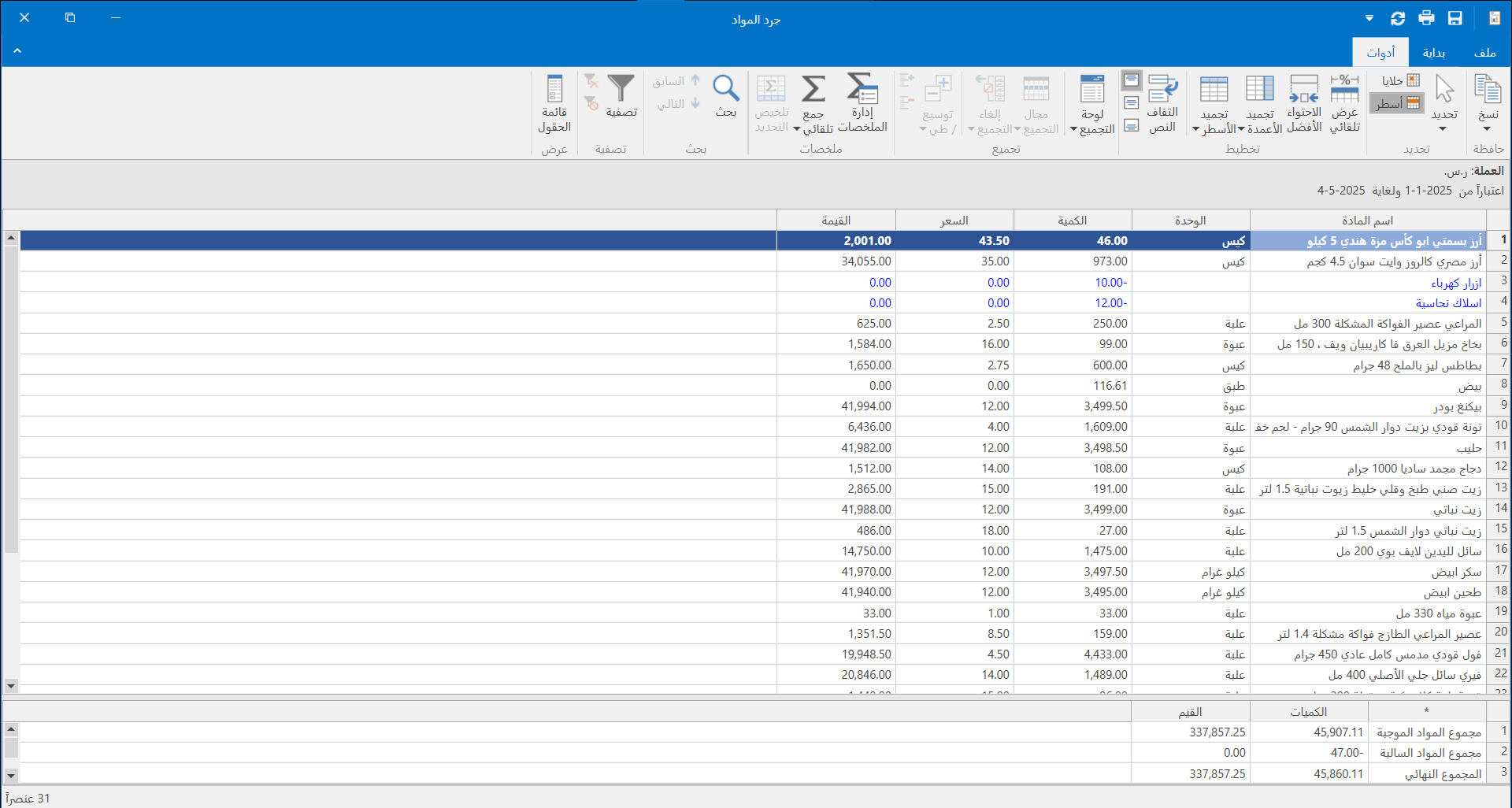The height and width of the screenshot is (808, 1512).
Task: Toggle top text alignment button
Action: (1132, 80)
